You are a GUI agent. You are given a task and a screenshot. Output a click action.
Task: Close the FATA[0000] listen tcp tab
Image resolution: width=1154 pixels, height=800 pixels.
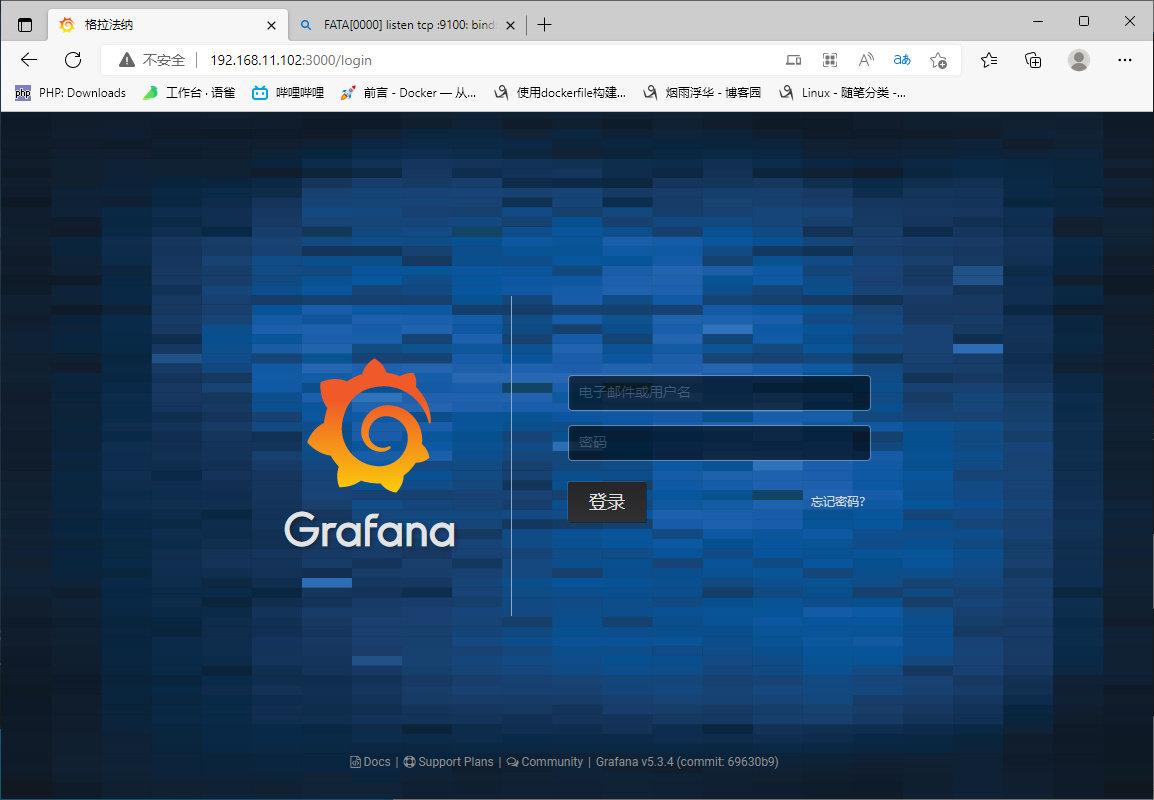click(x=511, y=25)
